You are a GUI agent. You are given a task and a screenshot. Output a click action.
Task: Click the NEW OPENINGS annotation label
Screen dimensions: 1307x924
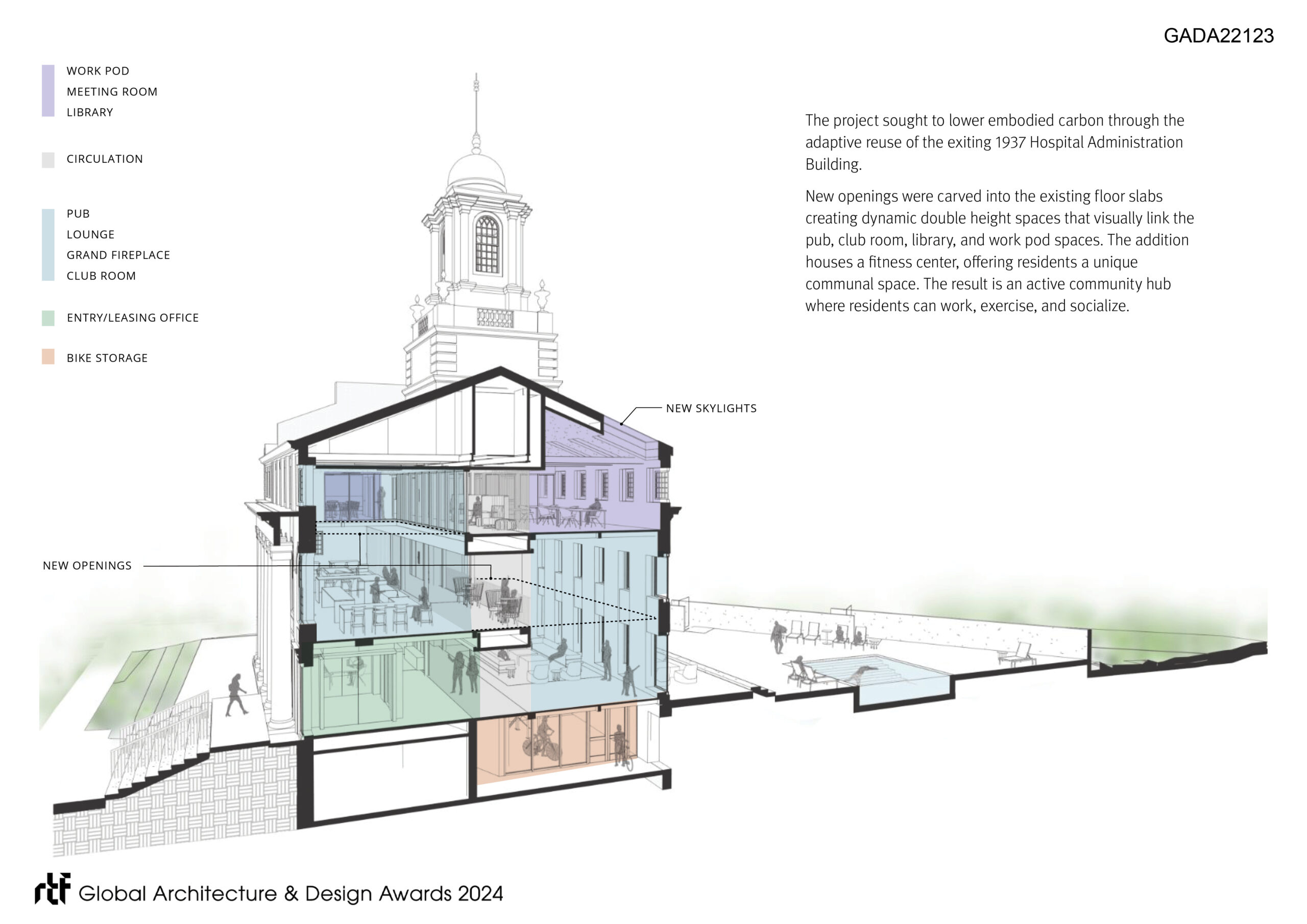tap(87, 565)
